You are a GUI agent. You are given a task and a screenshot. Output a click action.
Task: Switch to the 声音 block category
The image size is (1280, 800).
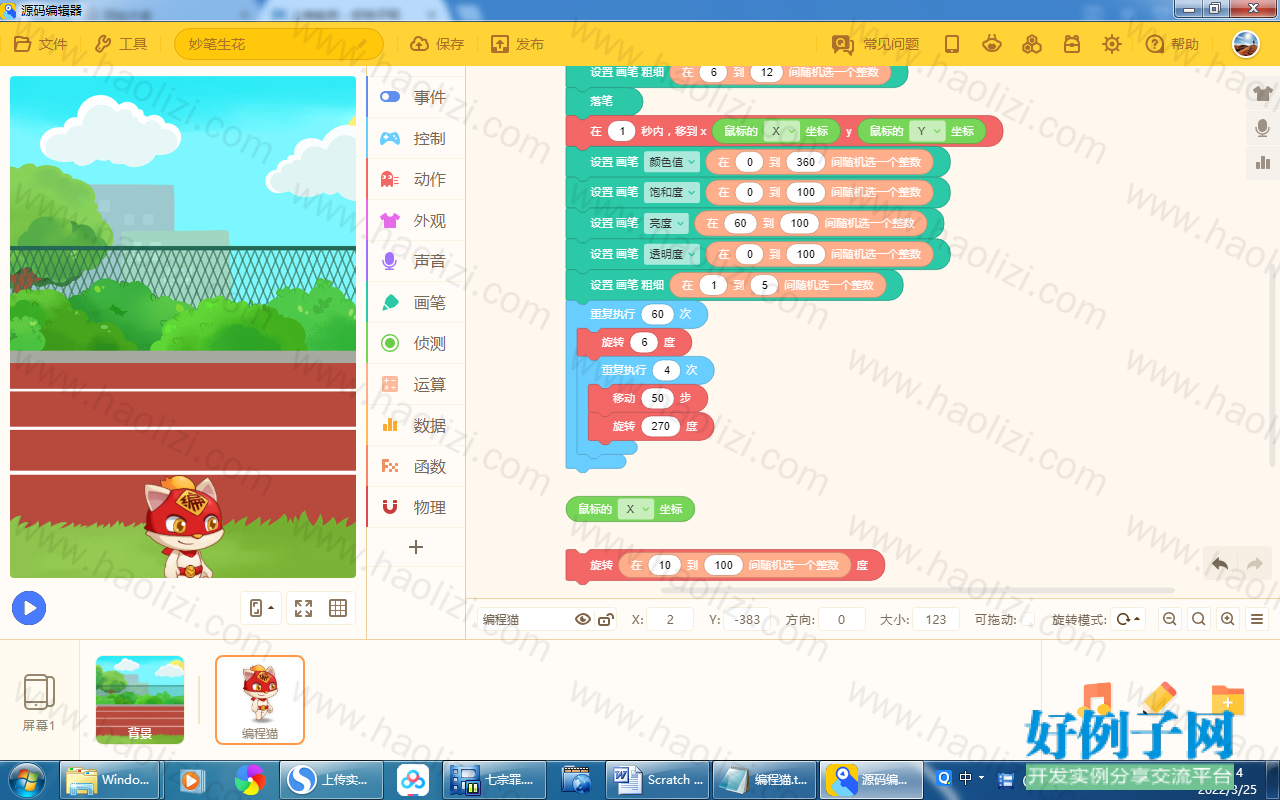click(x=417, y=261)
